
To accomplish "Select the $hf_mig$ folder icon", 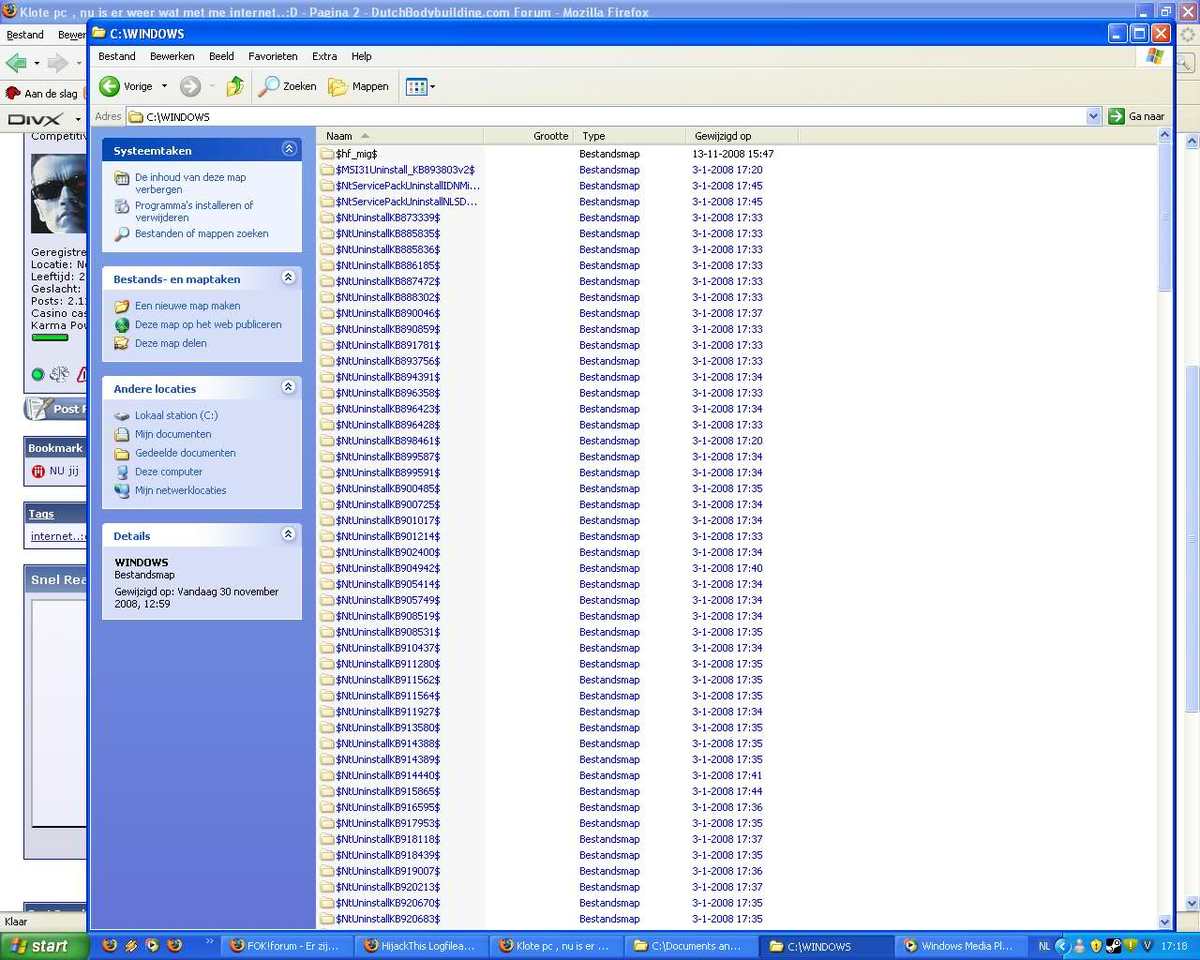I will pos(327,154).
